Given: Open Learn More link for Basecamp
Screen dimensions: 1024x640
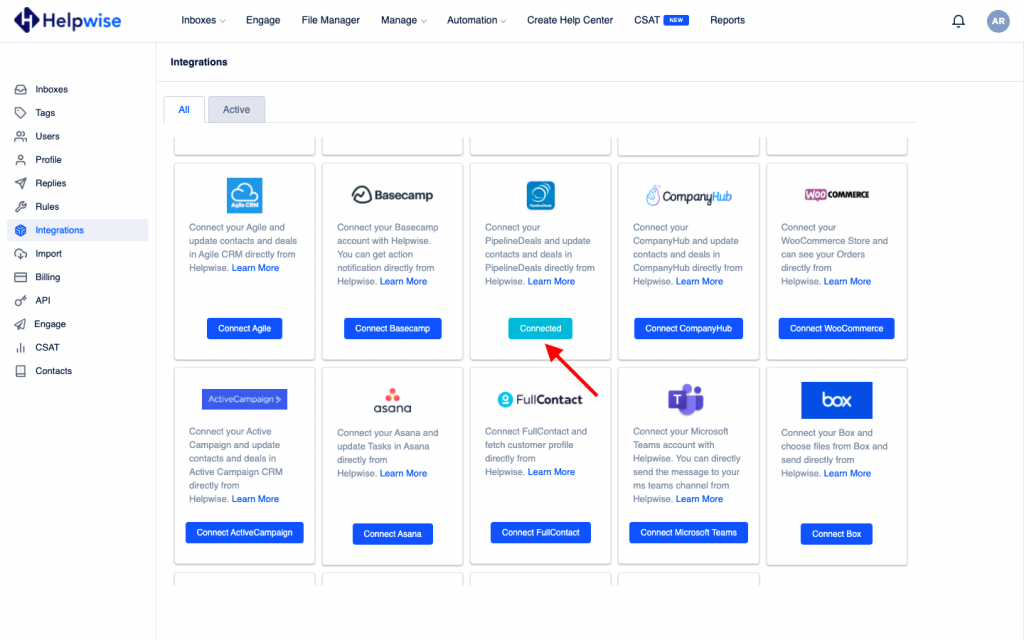Looking at the screenshot, I should coord(404,281).
